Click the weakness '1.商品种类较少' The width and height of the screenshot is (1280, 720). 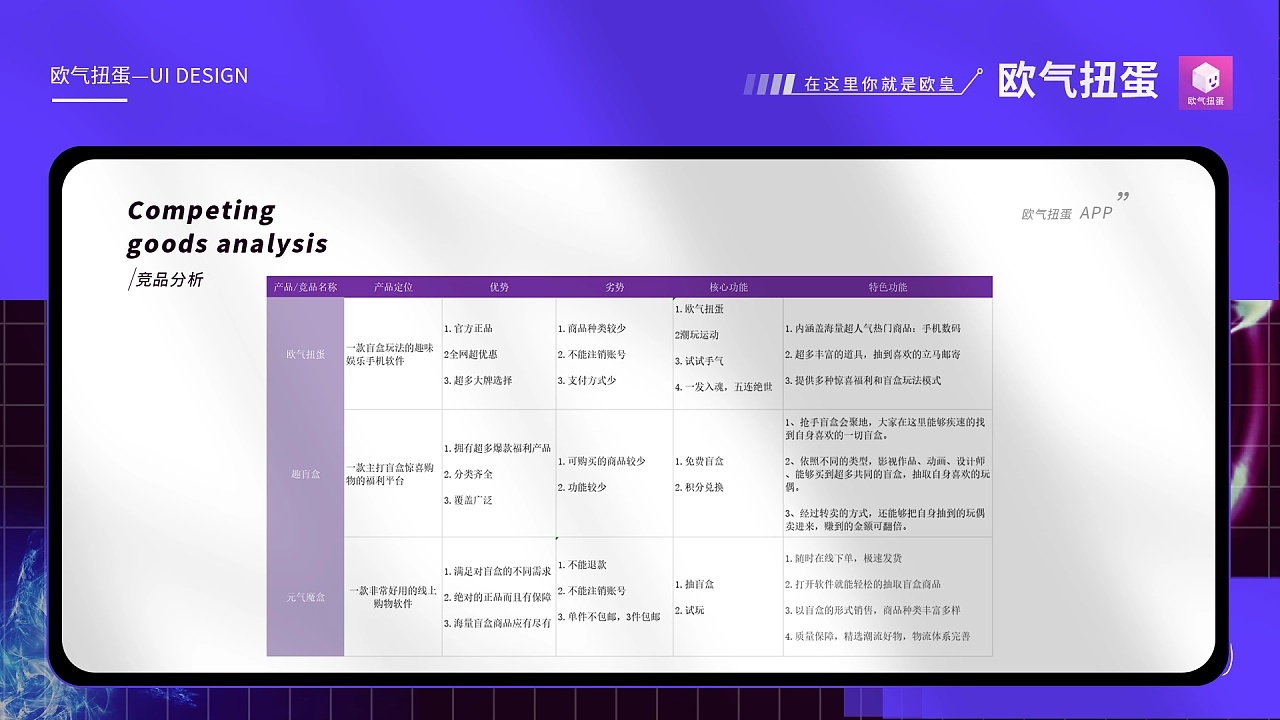[x=592, y=328]
